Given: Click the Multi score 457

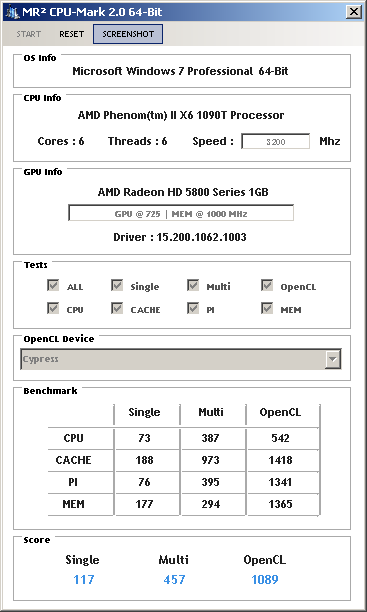Looking at the screenshot, I should [174, 579].
